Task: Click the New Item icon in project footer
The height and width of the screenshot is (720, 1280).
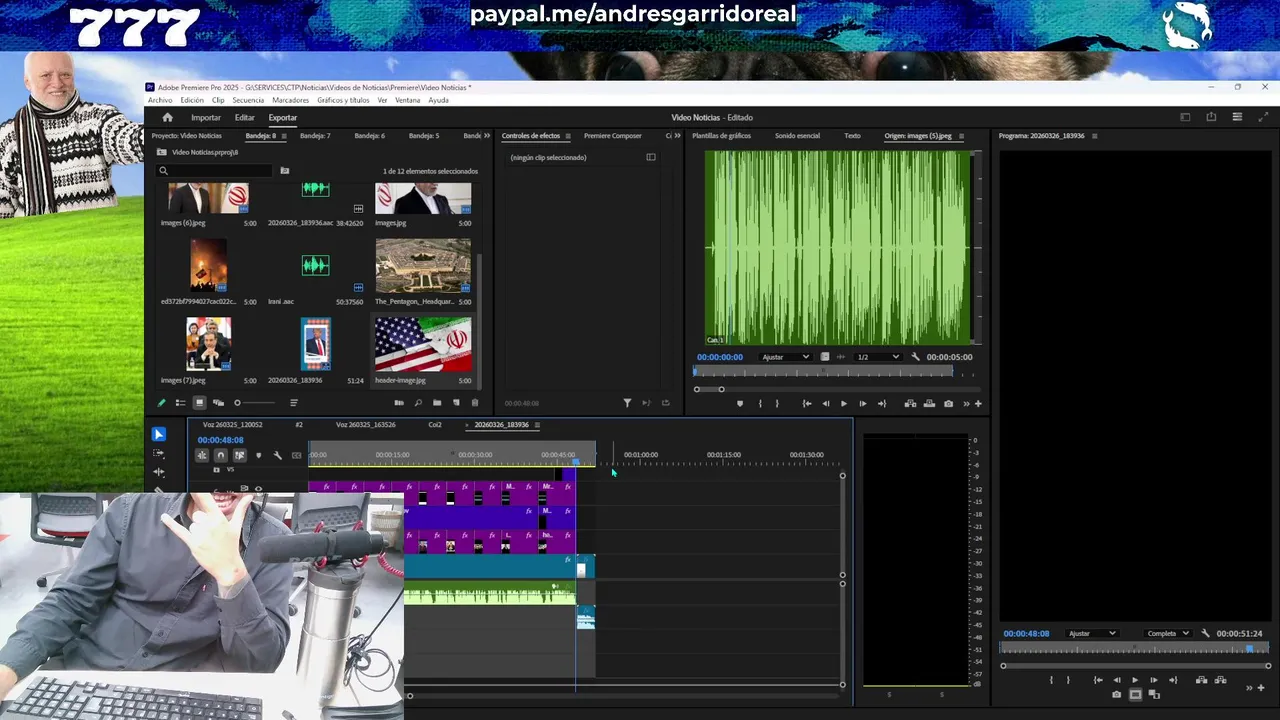Action: pyautogui.click(x=456, y=403)
